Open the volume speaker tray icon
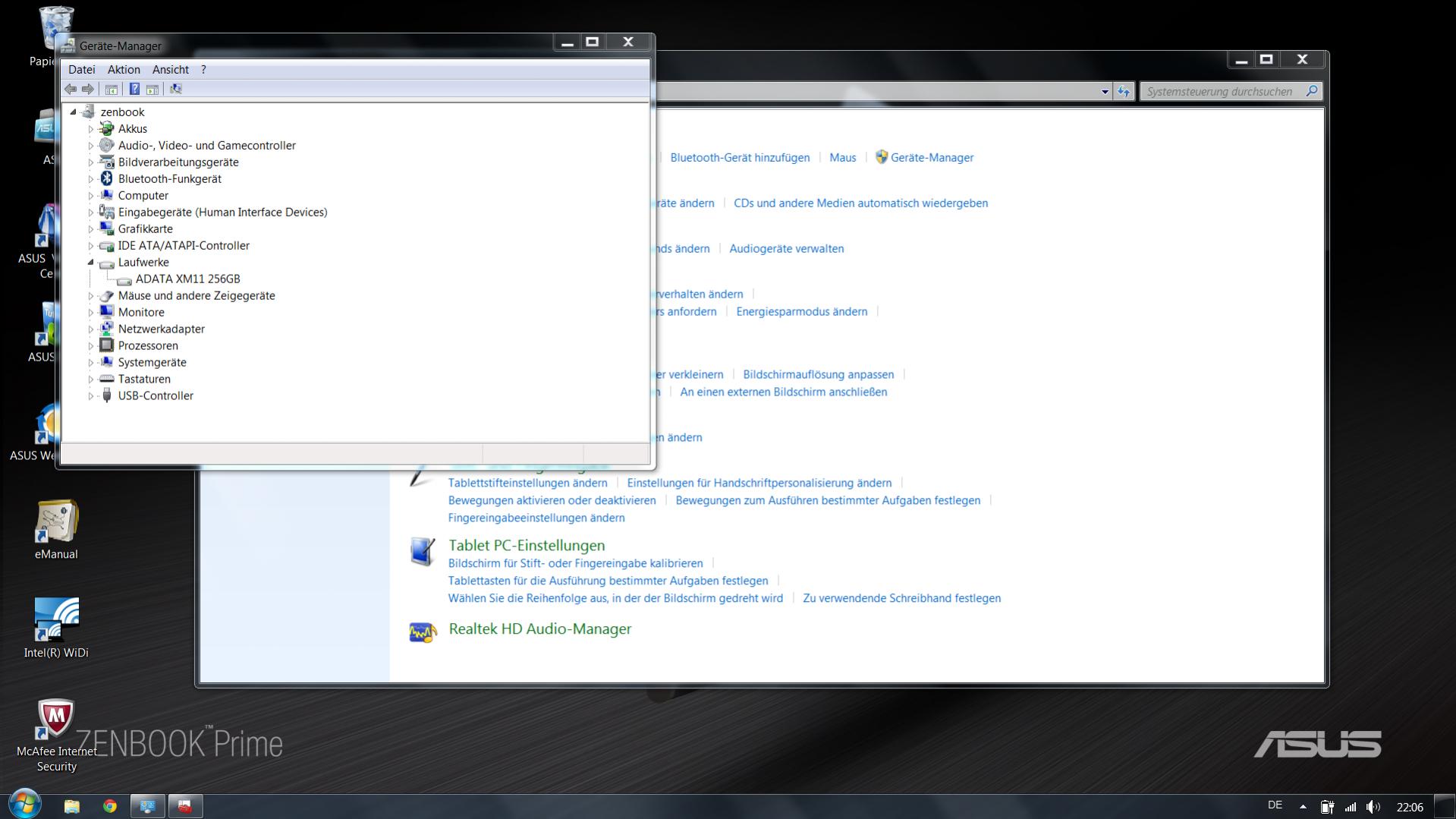1456x819 pixels. pyautogui.click(x=1373, y=807)
